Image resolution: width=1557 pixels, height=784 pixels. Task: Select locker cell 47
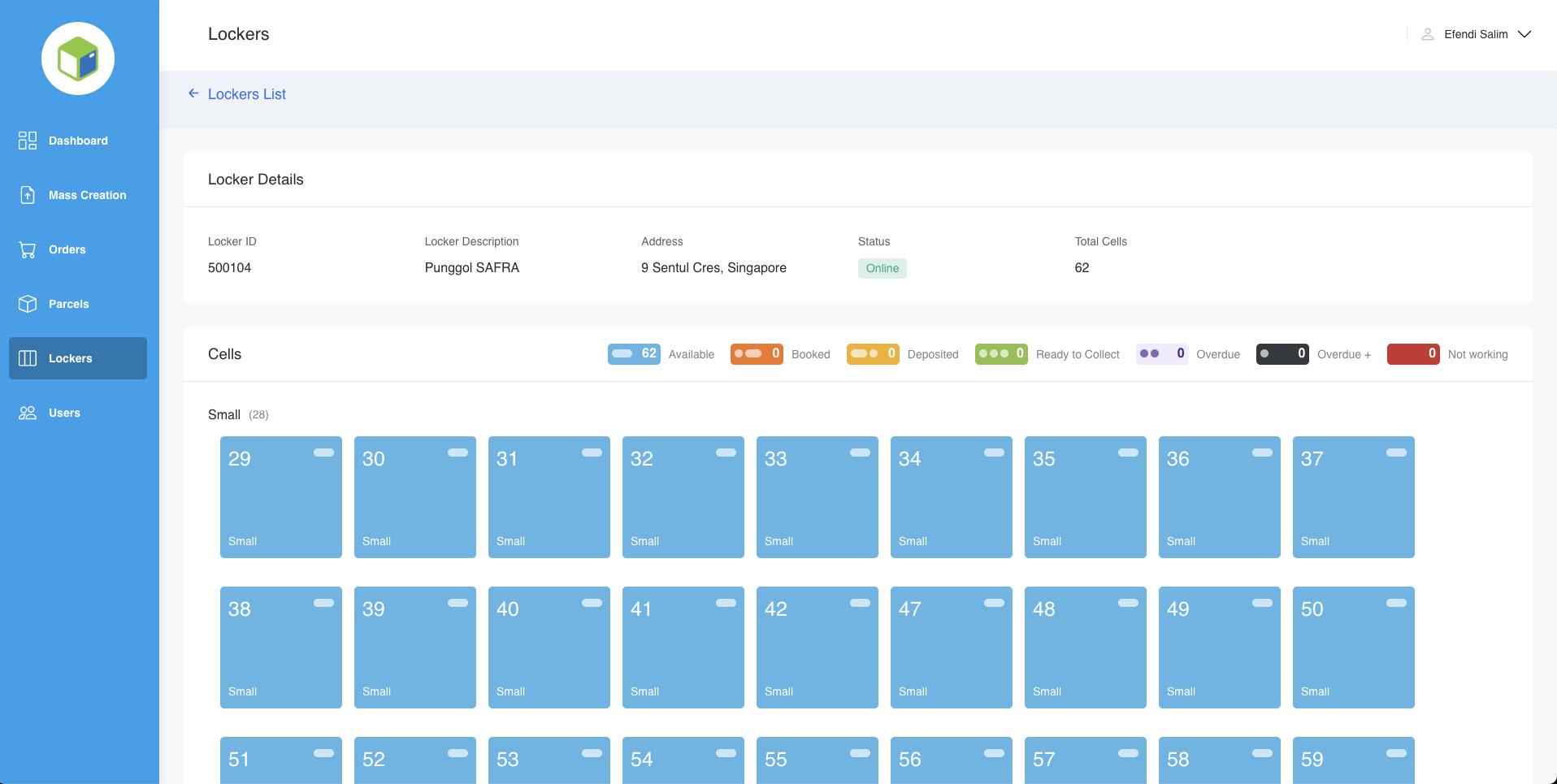[952, 648]
